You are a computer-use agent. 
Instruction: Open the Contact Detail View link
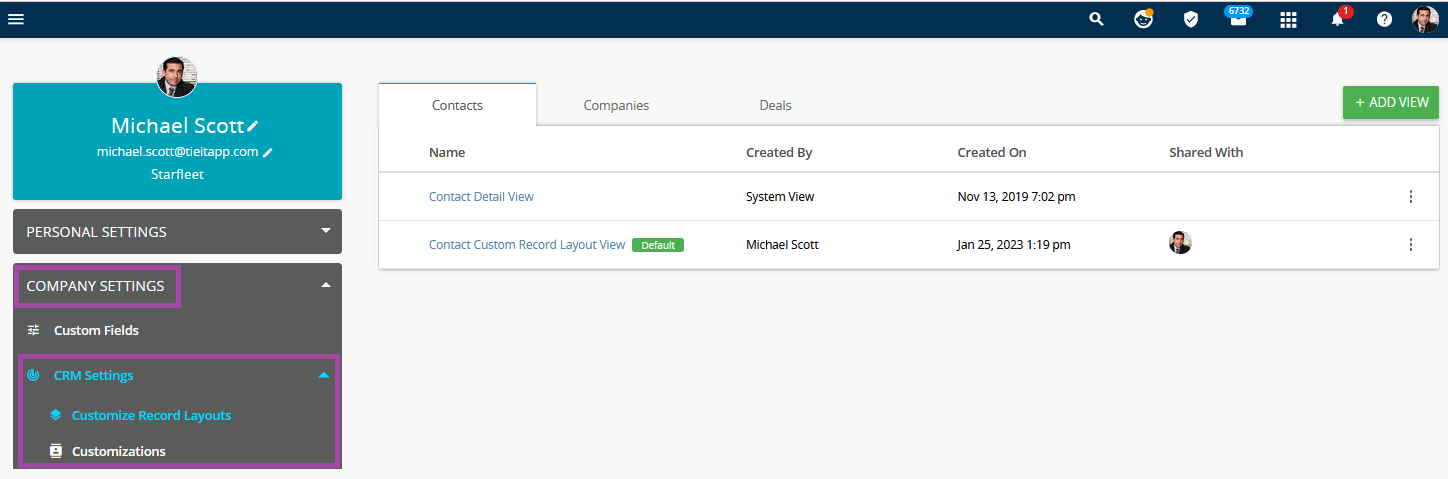click(x=481, y=197)
